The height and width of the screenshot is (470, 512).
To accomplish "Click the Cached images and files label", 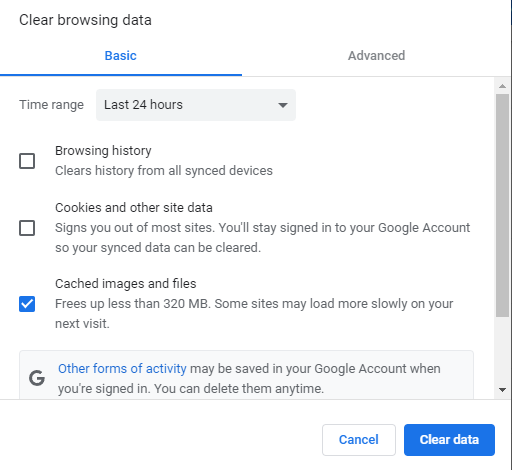I will coord(126,284).
